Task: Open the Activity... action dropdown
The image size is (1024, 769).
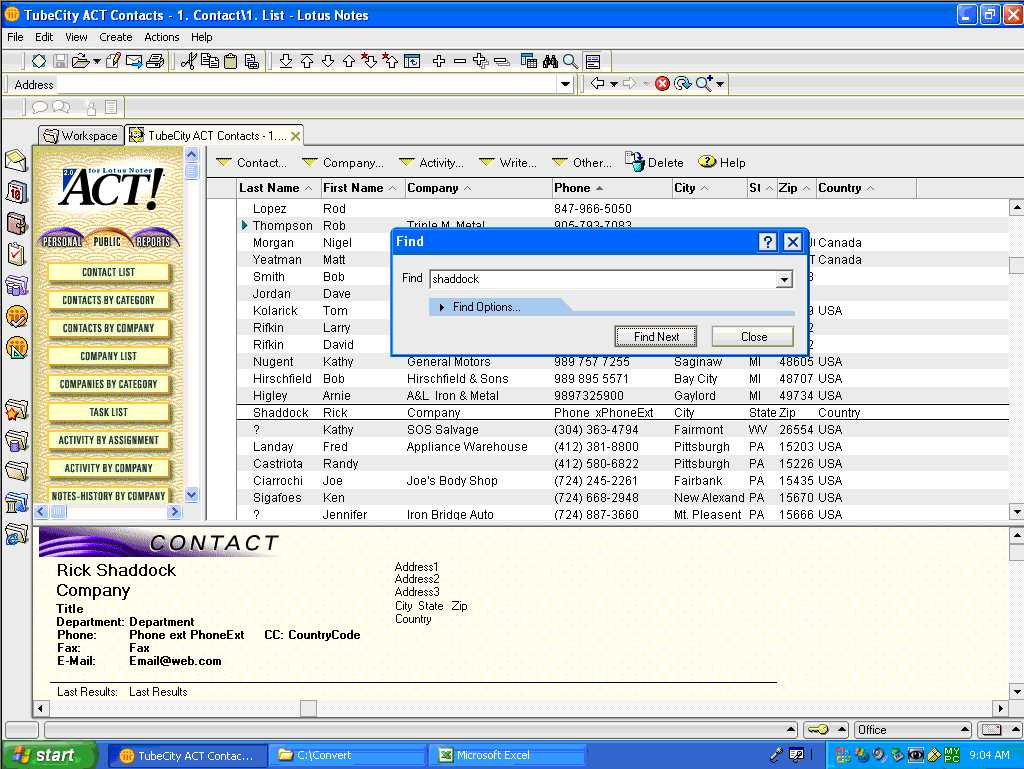Action: [431, 163]
